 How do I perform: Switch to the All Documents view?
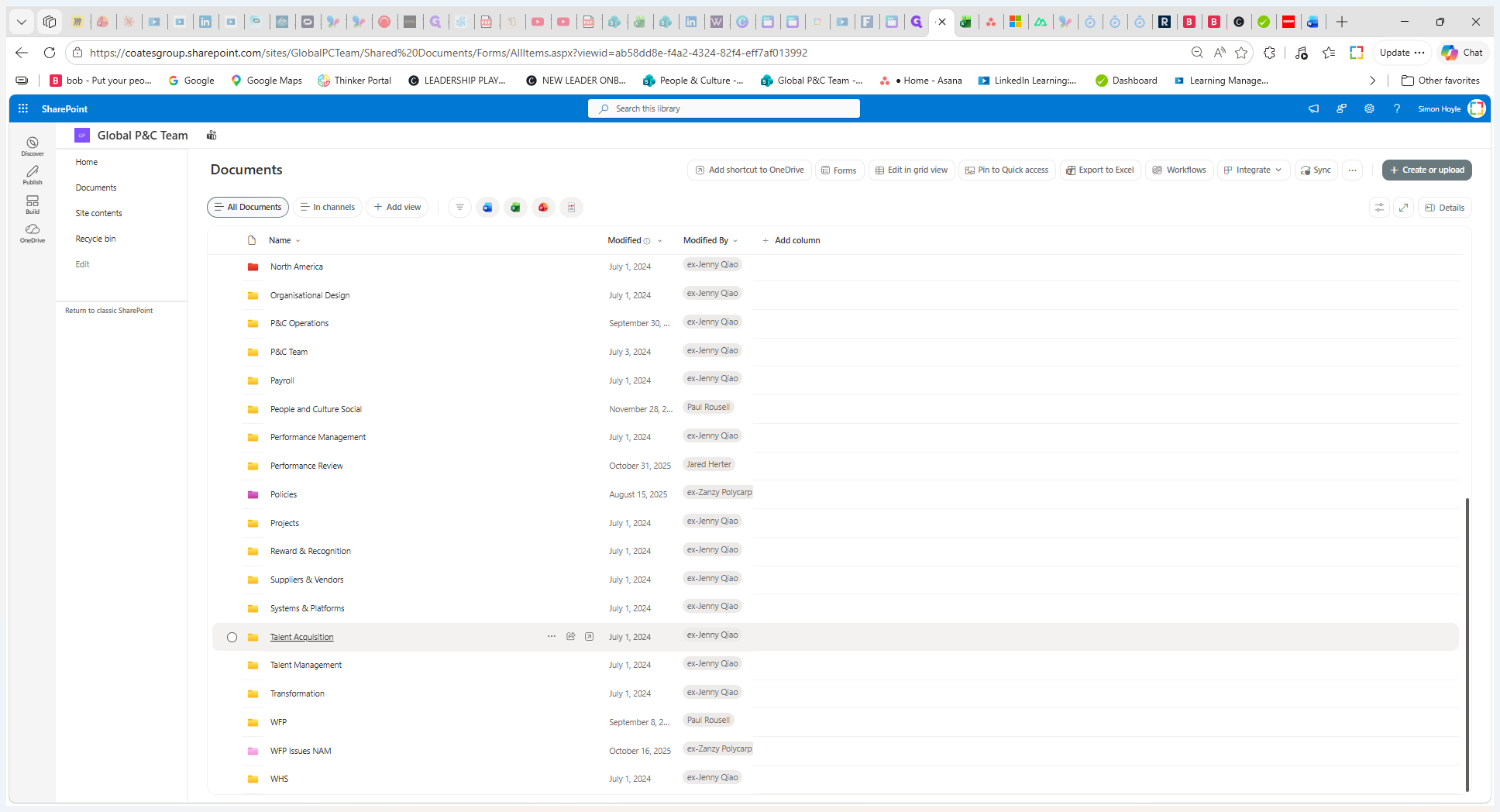click(x=248, y=208)
